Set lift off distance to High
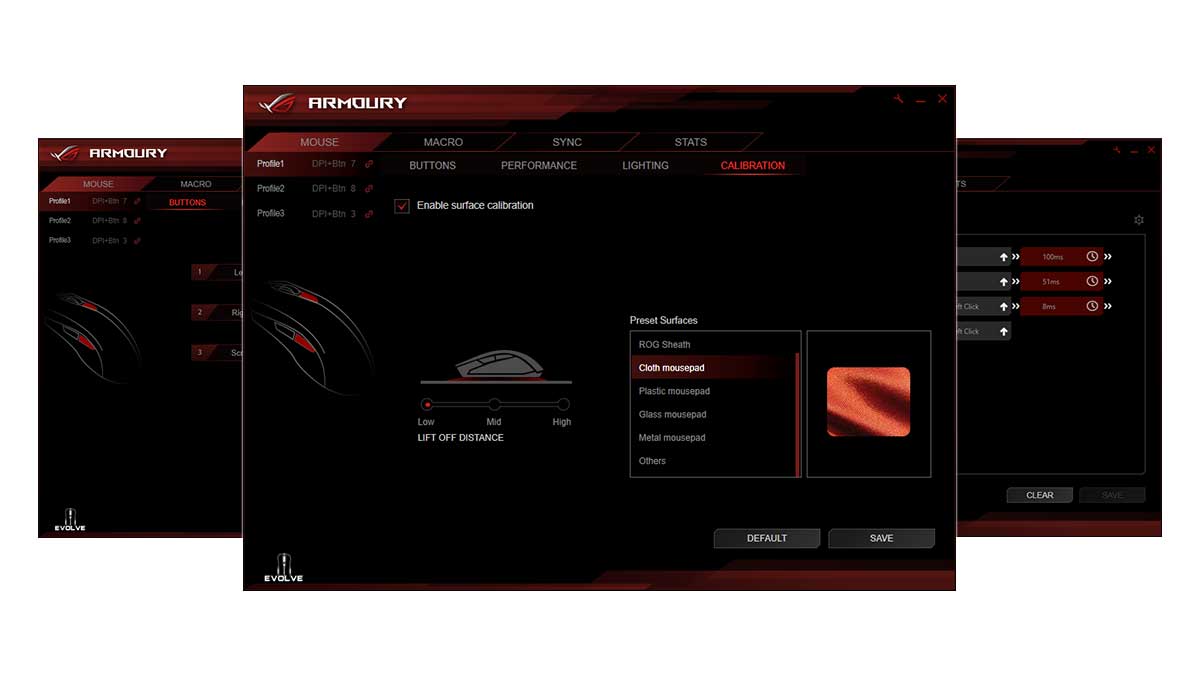The height and width of the screenshot is (676, 1200). tap(563, 405)
